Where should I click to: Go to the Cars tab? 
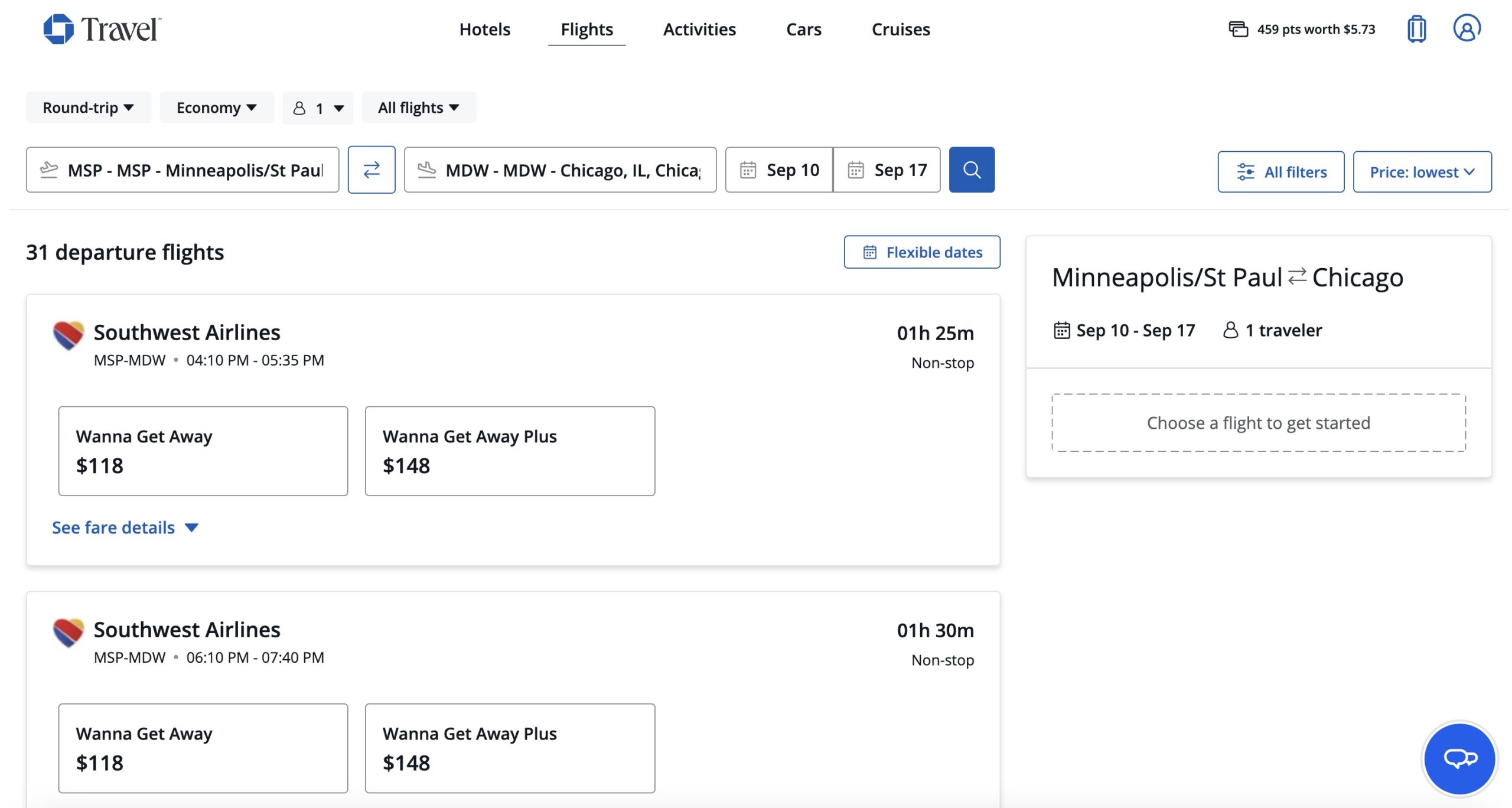(804, 29)
